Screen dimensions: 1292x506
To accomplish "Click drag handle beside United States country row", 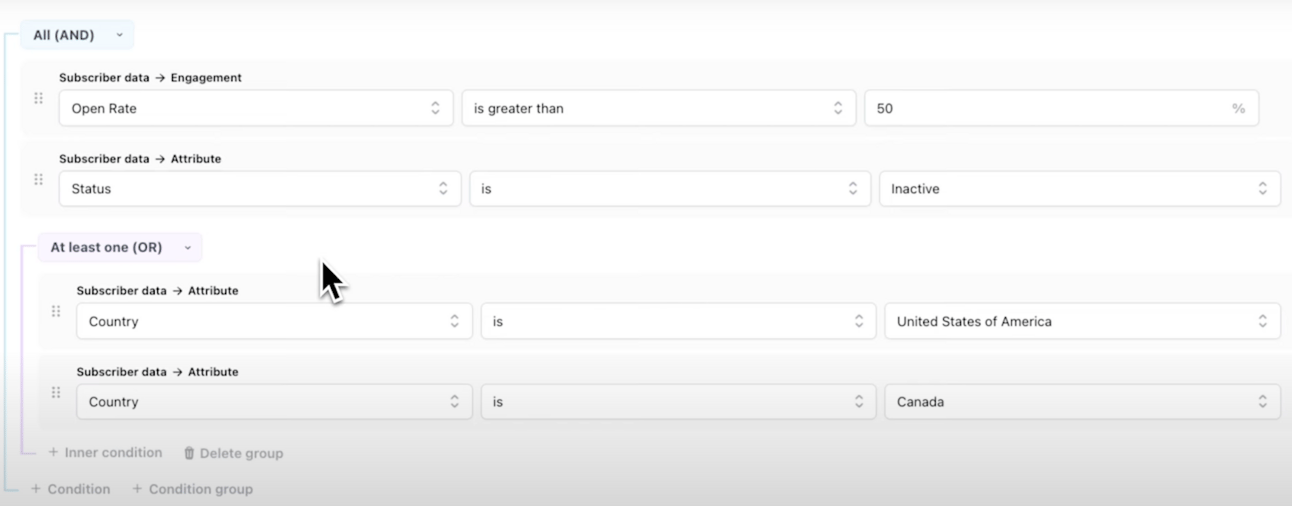I will [56, 311].
